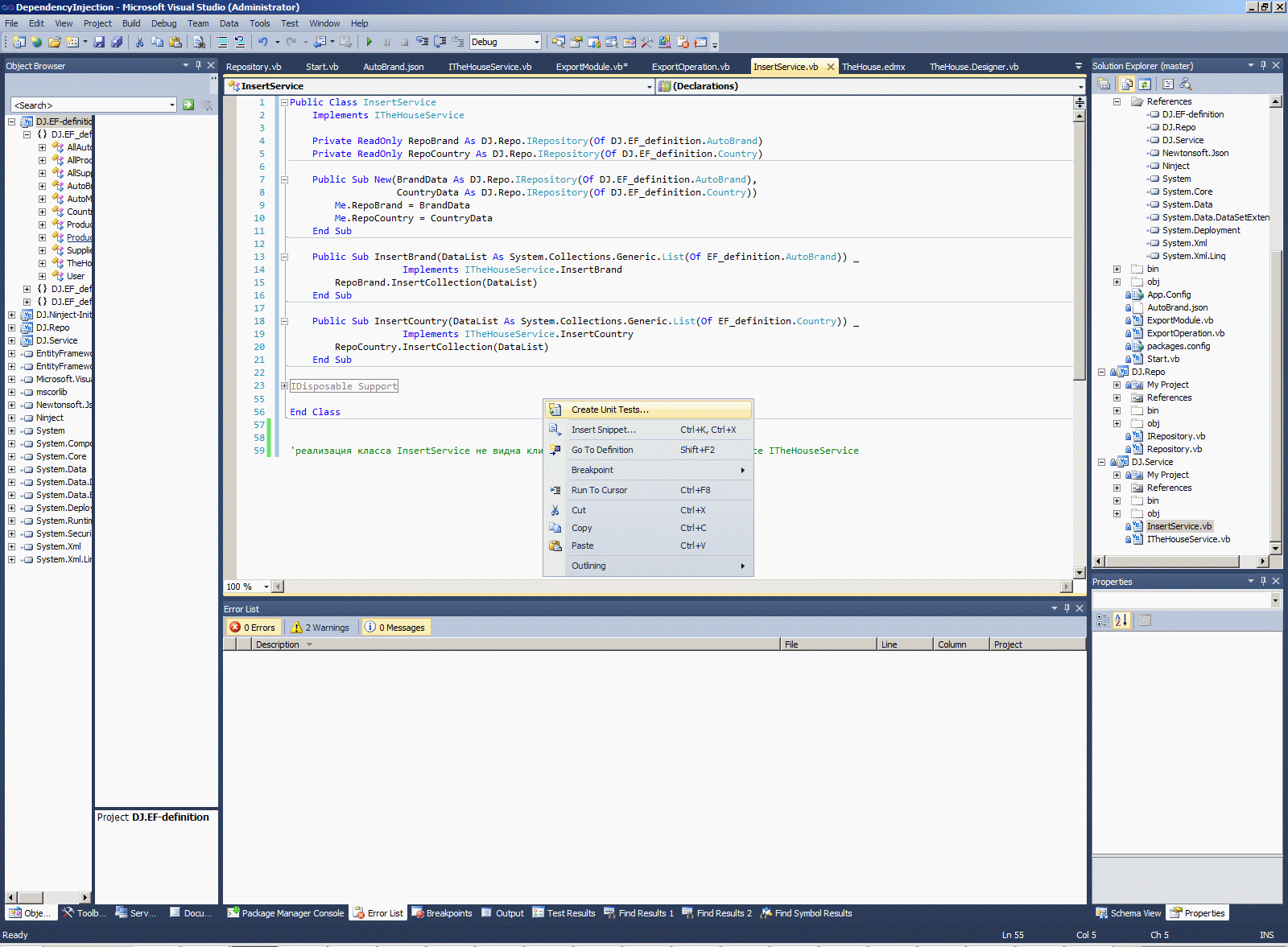Viewport: 1288px width, 947px height.
Task: Click Refresh in the Solution Explorer toolbar
Action: click(1145, 84)
